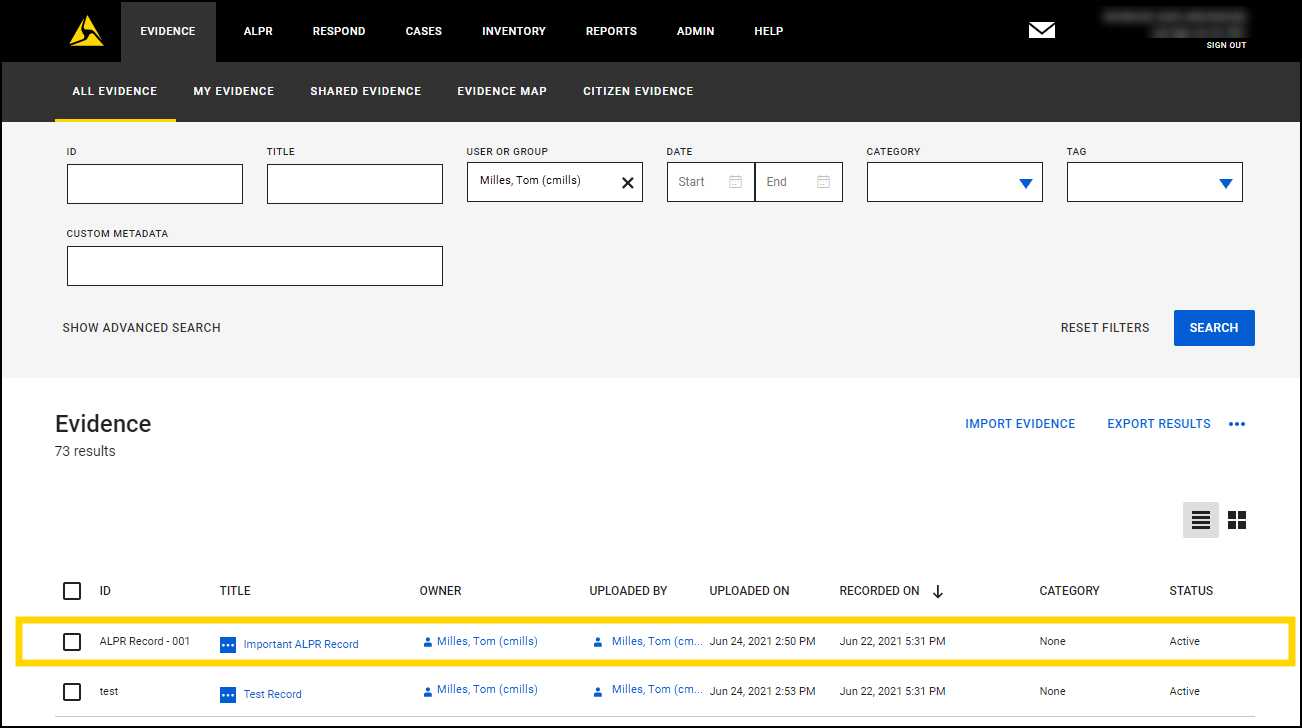Viewport: 1302px width, 728px height.
Task: Click inside the ID input field
Action: [x=154, y=183]
